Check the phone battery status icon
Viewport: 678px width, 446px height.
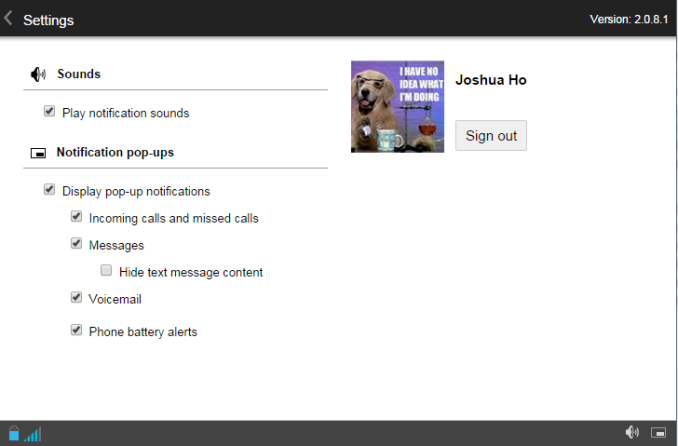(14, 433)
